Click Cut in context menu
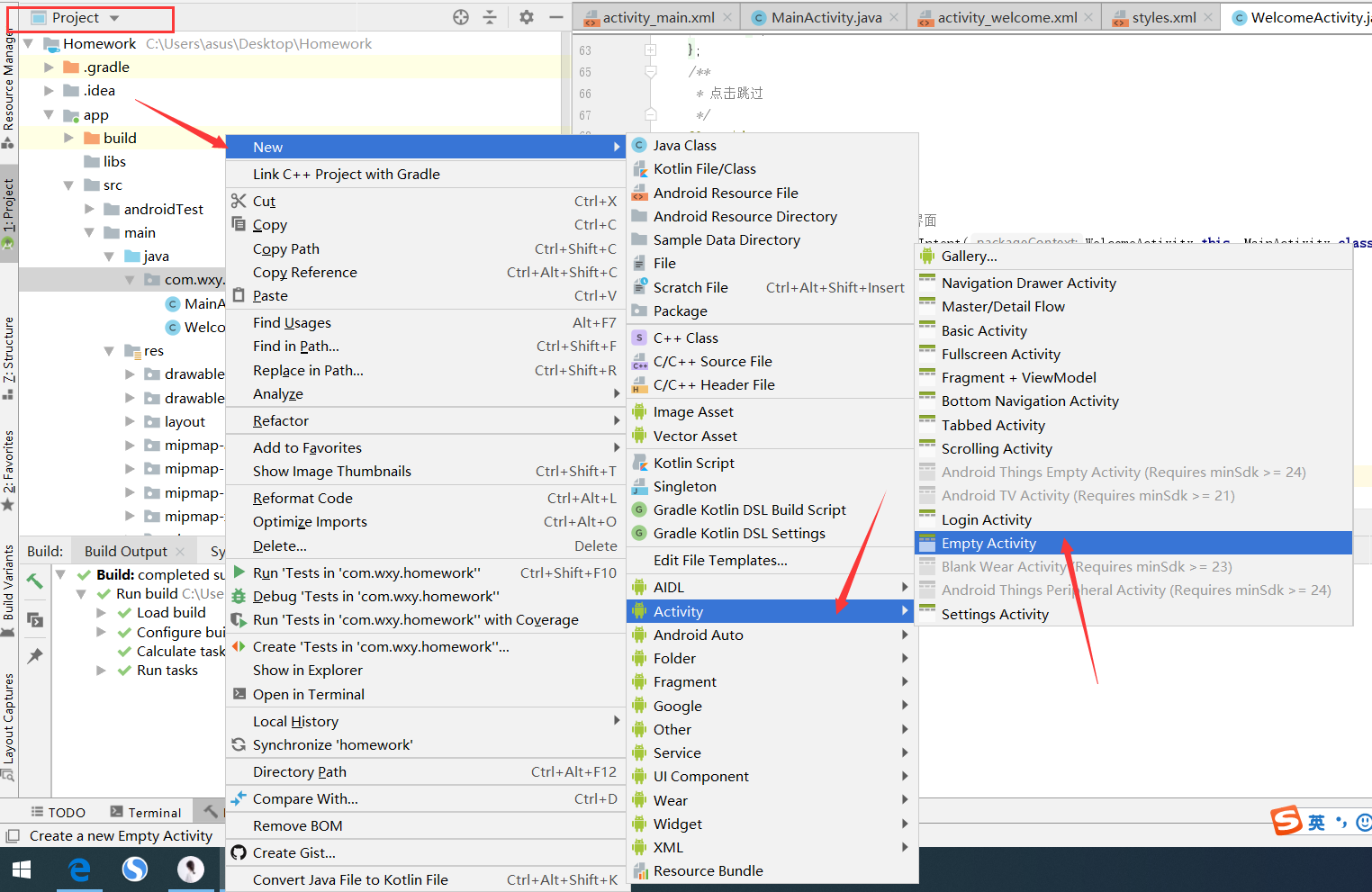 point(425,201)
